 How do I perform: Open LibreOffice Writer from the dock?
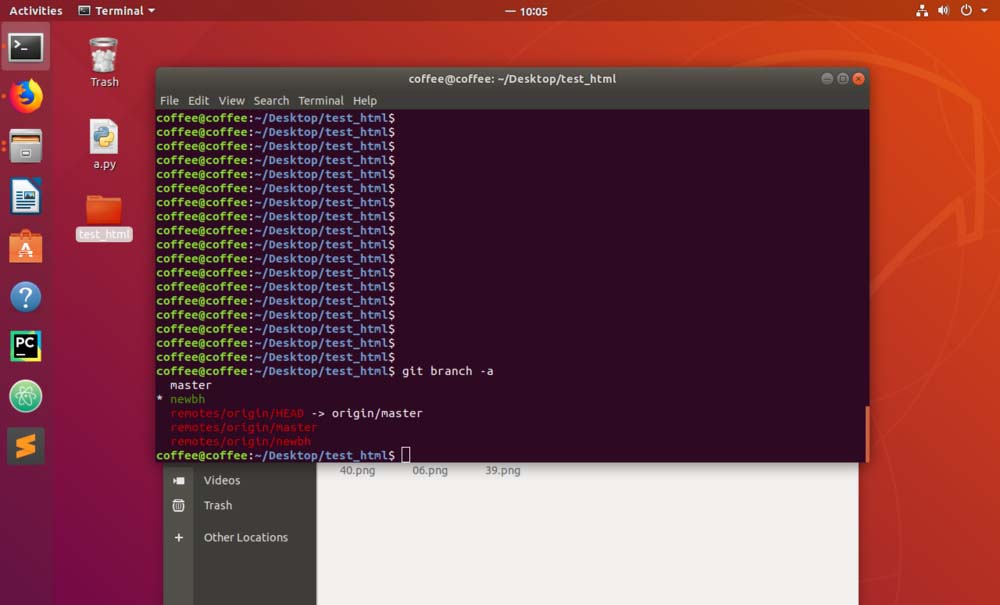tap(26, 196)
